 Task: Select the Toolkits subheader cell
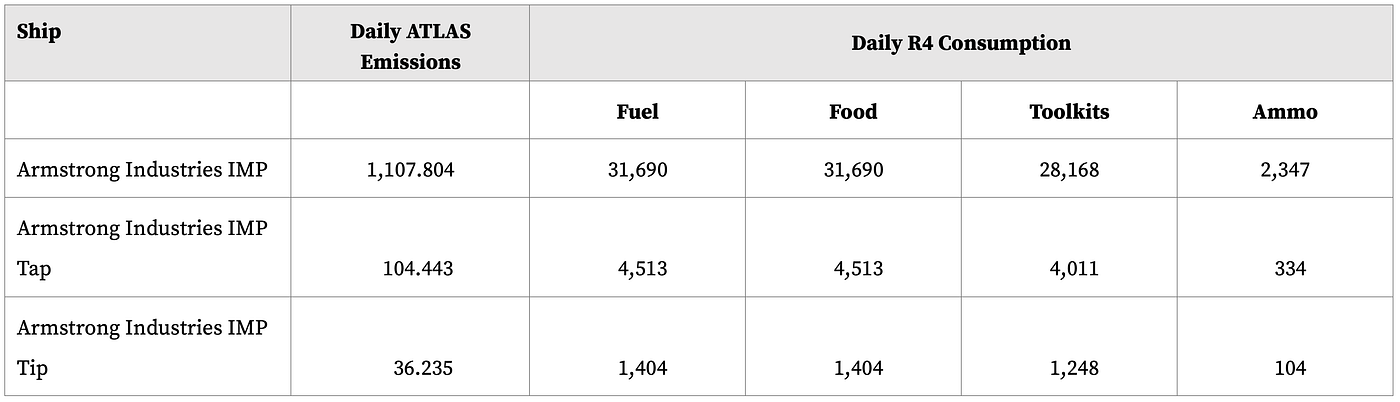tap(1069, 112)
